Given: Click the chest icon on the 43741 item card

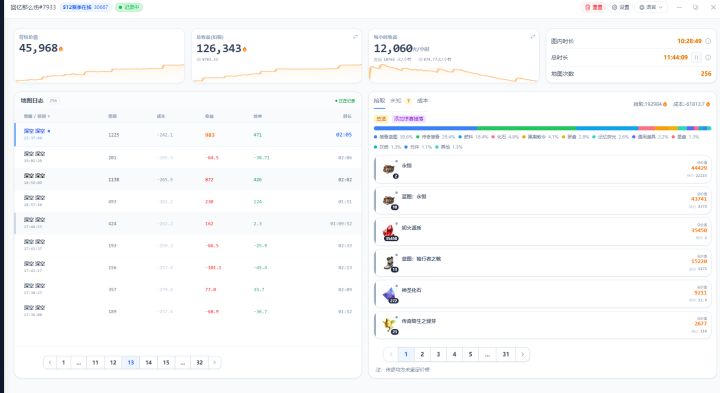Looking at the screenshot, I should [389, 200].
